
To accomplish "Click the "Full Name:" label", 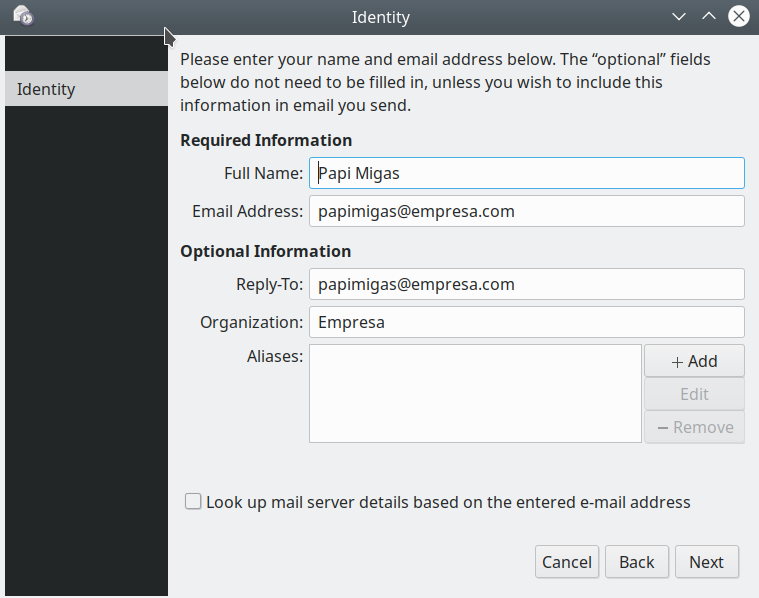I will point(263,173).
